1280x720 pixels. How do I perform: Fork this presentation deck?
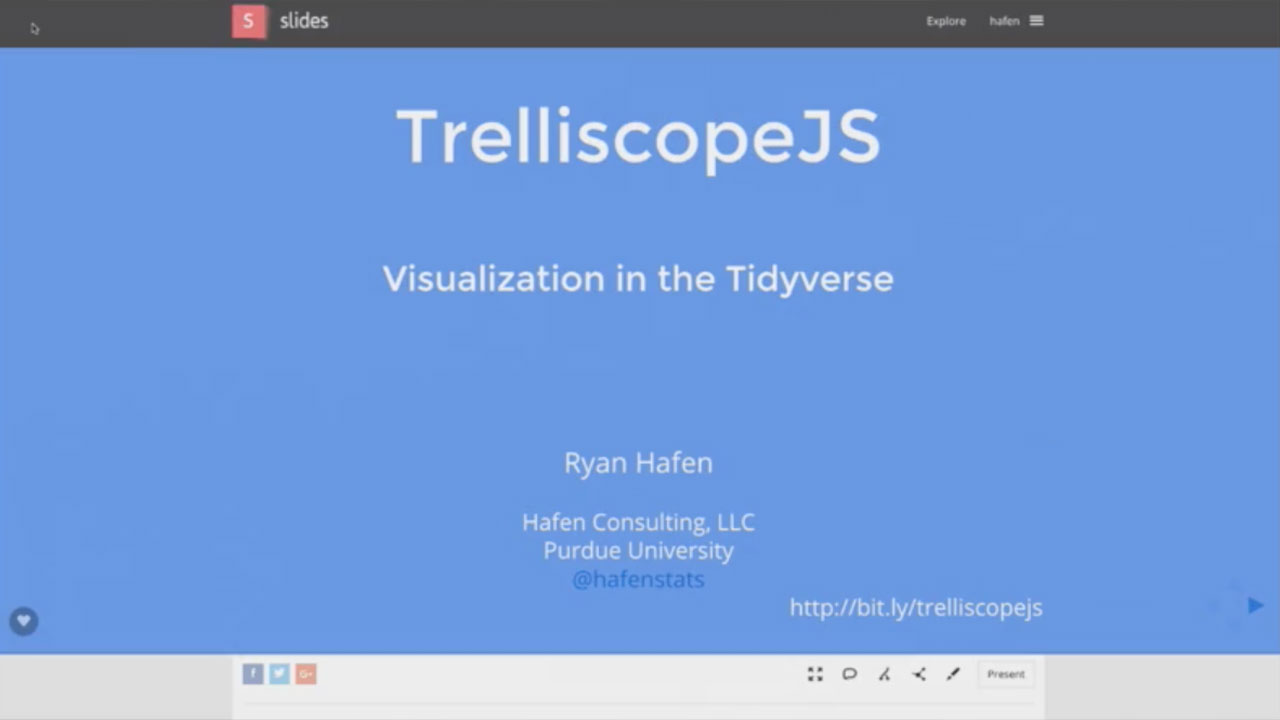coord(884,674)
